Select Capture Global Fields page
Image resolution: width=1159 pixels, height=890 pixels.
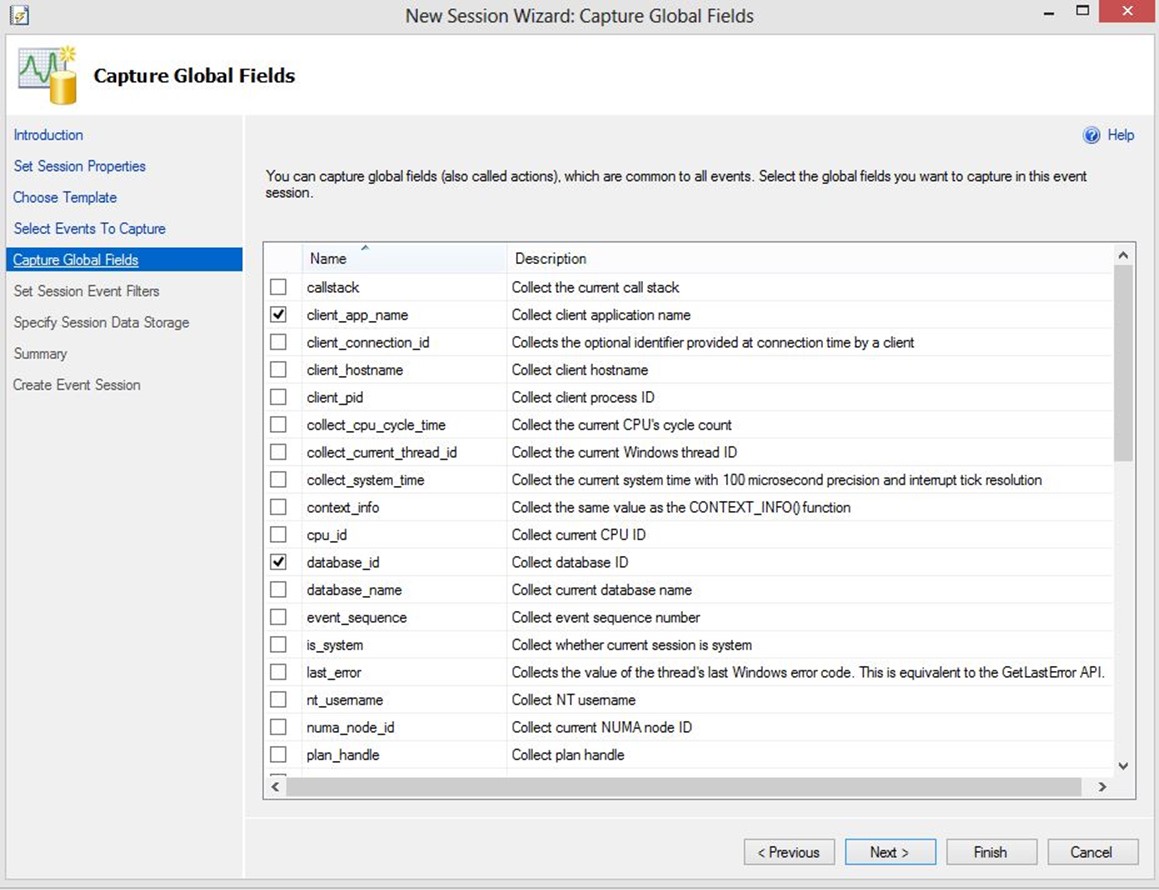click(123, 259)
